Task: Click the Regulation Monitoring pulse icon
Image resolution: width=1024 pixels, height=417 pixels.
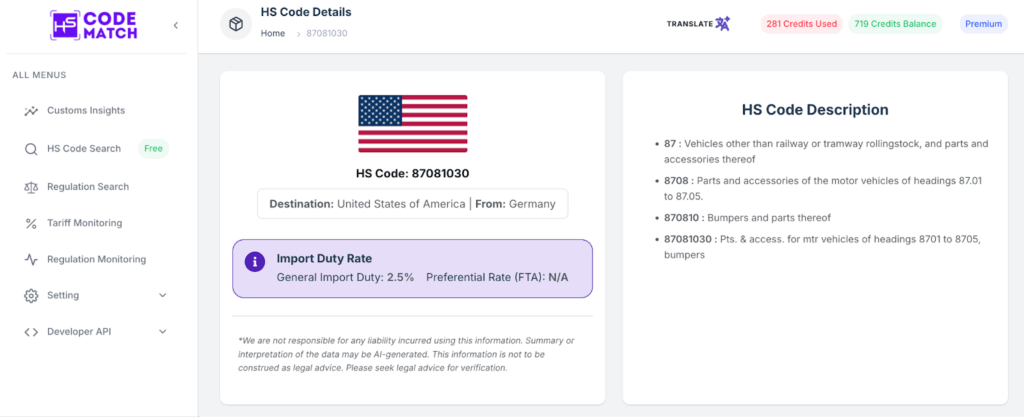Action: click(31, 260)
